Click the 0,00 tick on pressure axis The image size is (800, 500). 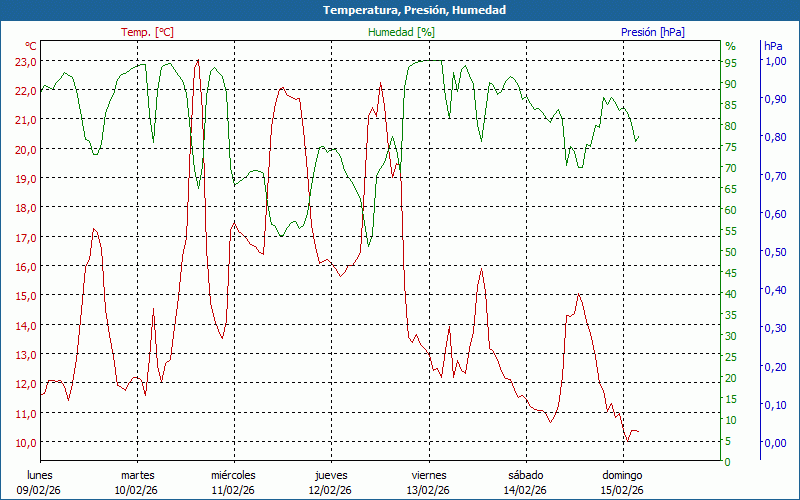775,443
